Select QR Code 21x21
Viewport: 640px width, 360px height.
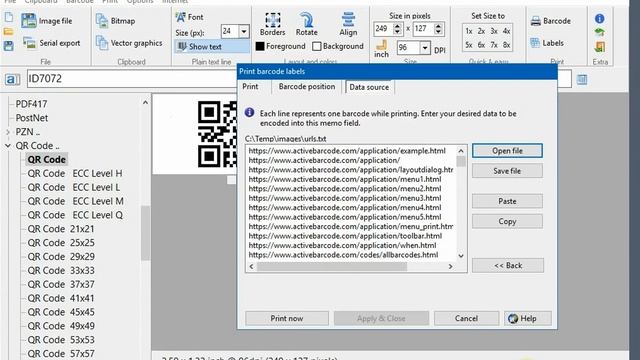[x=61, y=229]
